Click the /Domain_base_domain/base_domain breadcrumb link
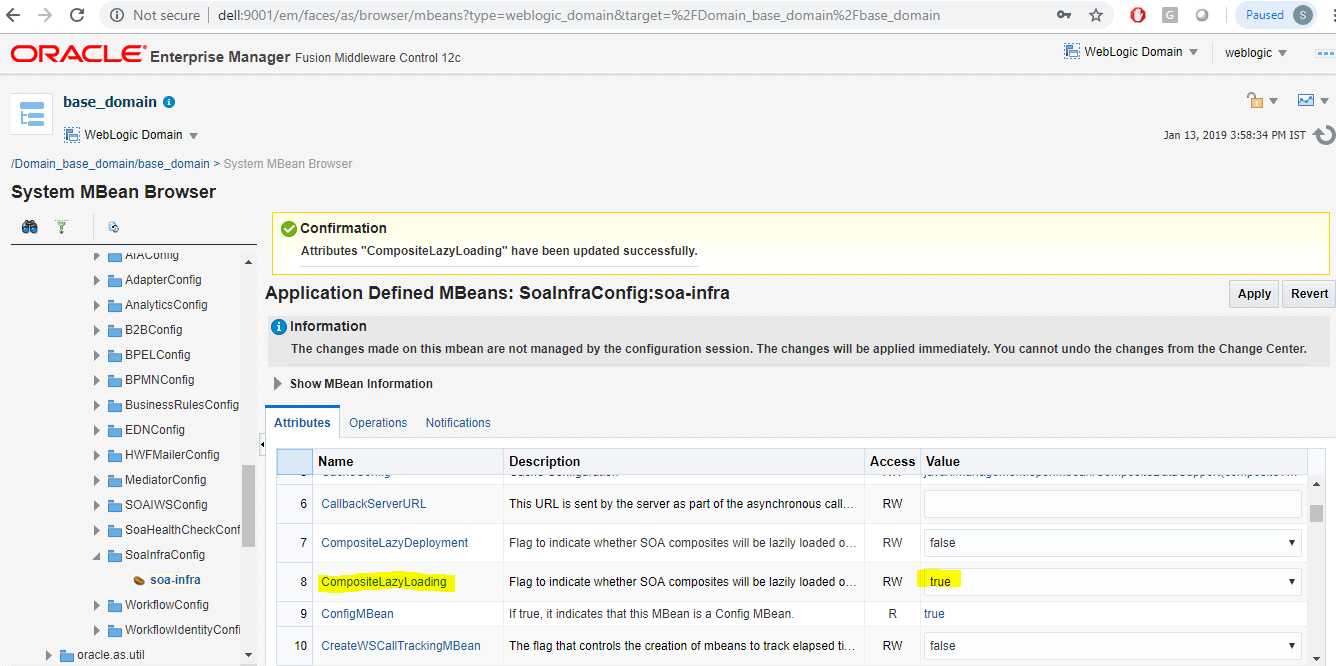Image resolution: width=1336 pixels, height=666 pixels. [110, 164]
